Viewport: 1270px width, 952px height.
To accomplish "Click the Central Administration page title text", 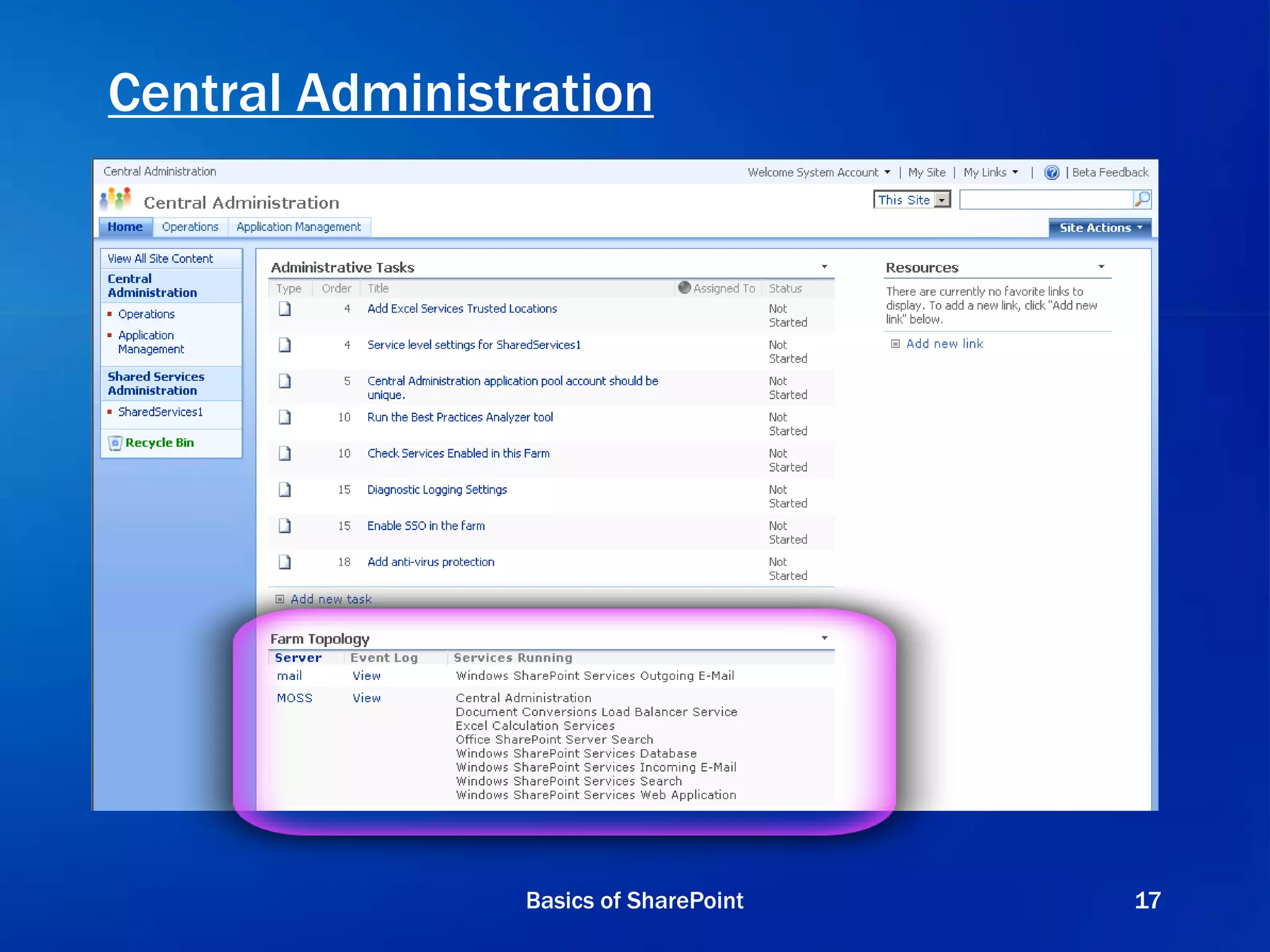I will [x=242, y=203].
